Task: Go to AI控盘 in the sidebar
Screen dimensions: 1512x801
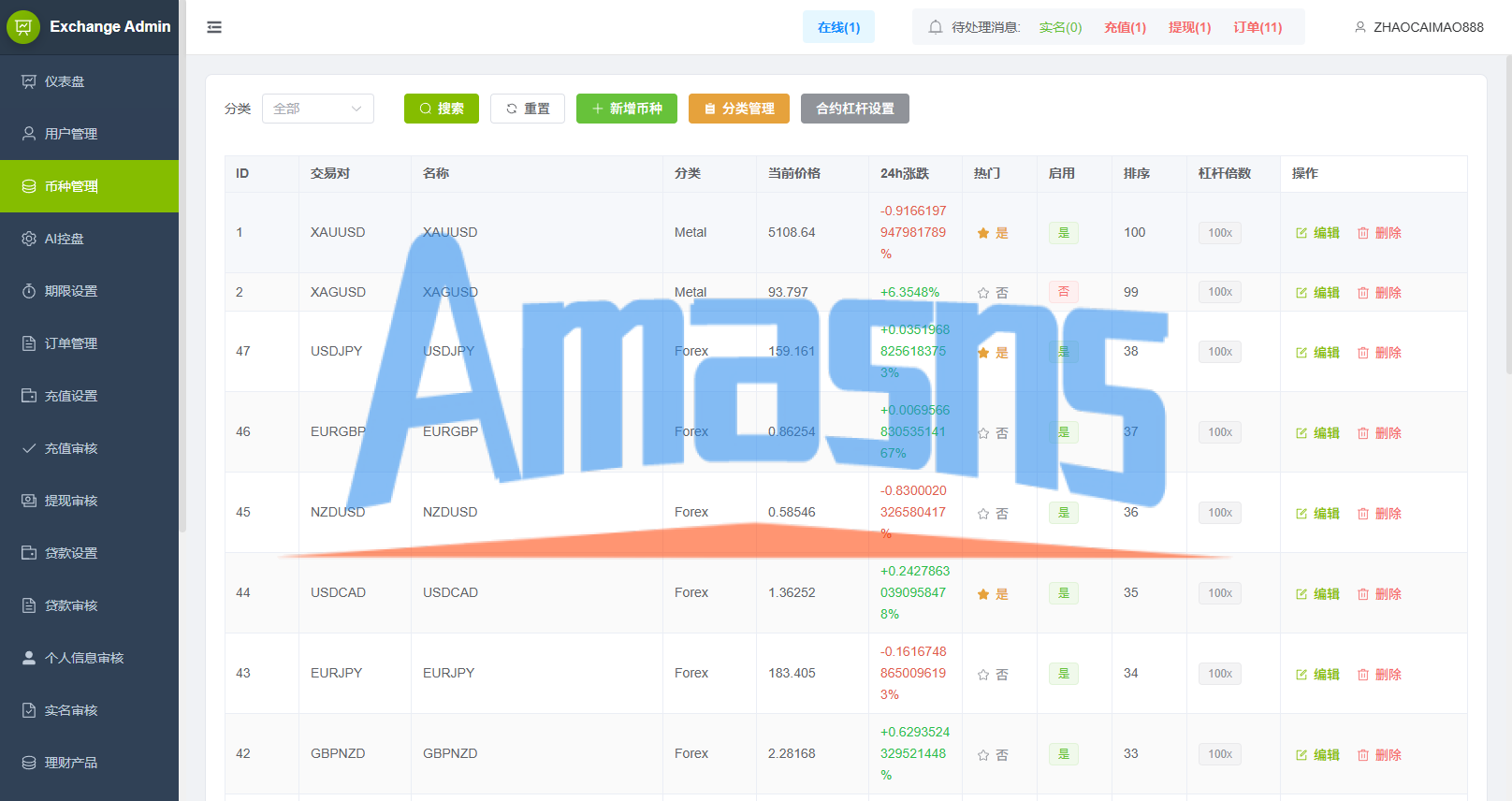Action: click(89, 239)
